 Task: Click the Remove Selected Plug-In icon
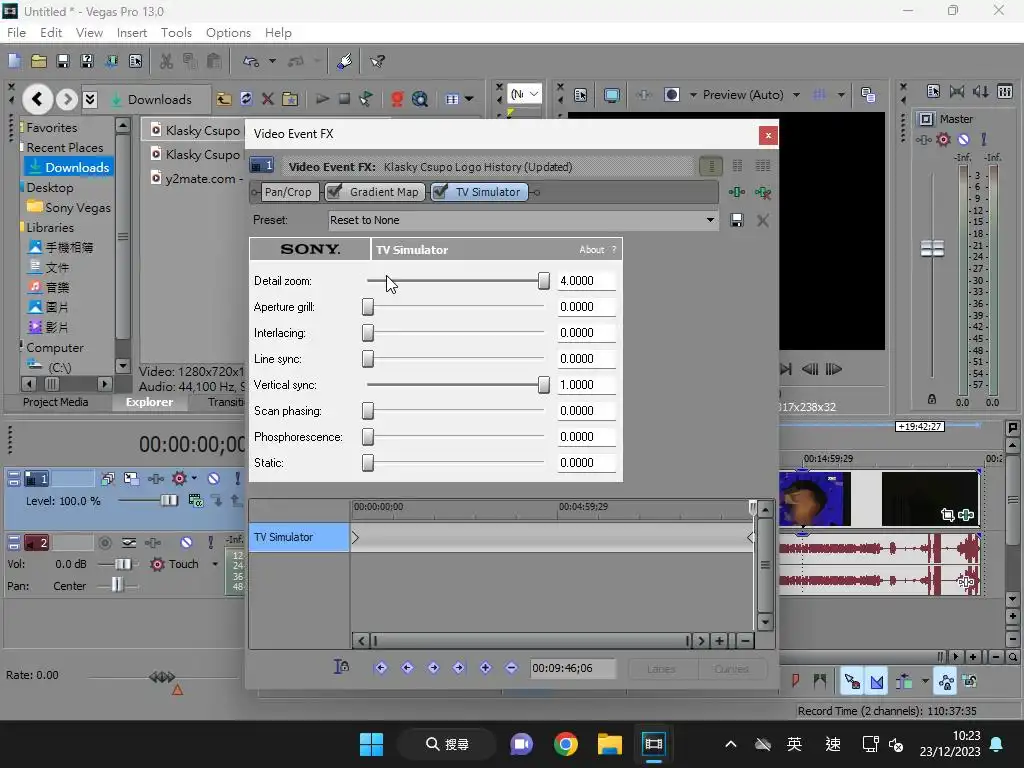pos(763,192)
